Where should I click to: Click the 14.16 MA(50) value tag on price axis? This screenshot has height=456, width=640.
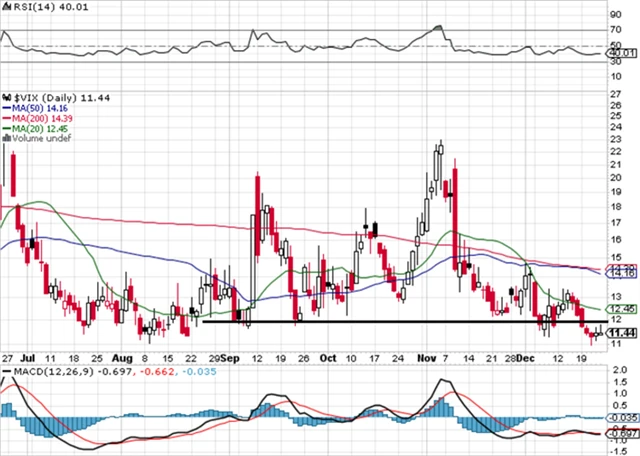[x=622, y=271]
